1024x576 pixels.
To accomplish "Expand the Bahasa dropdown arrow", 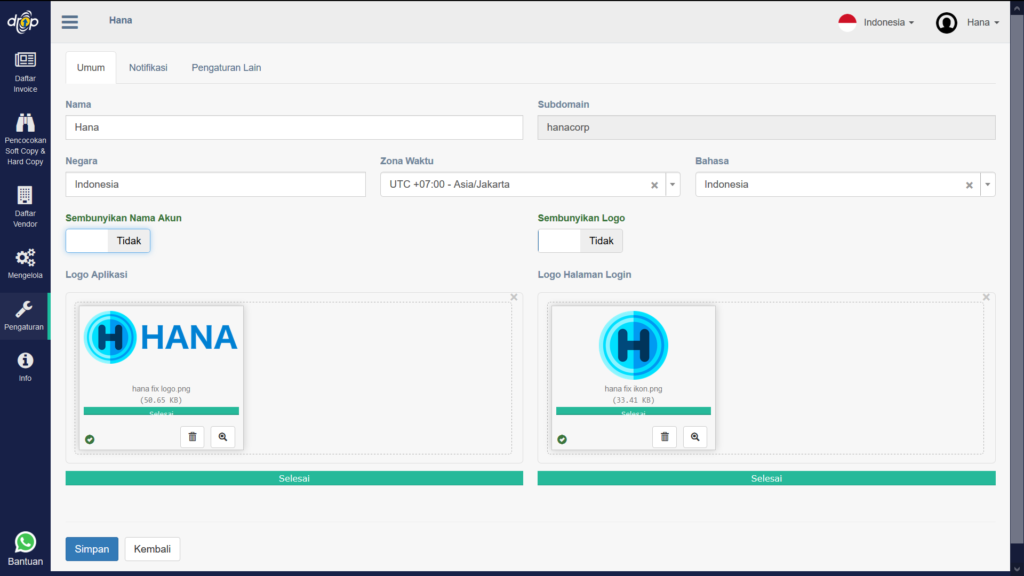I will 988,185.
